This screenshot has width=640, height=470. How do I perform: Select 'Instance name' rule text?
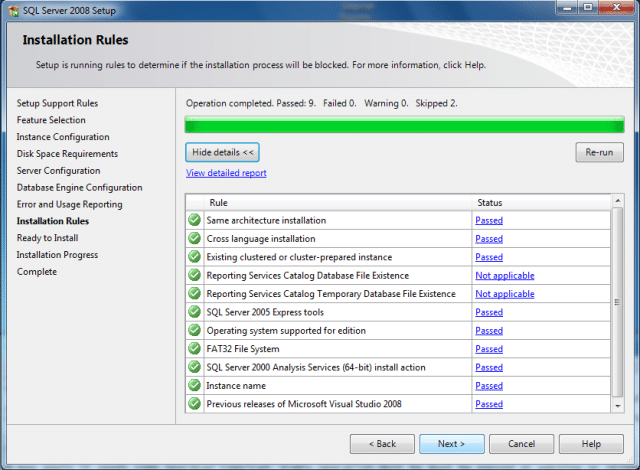(236, 386)
